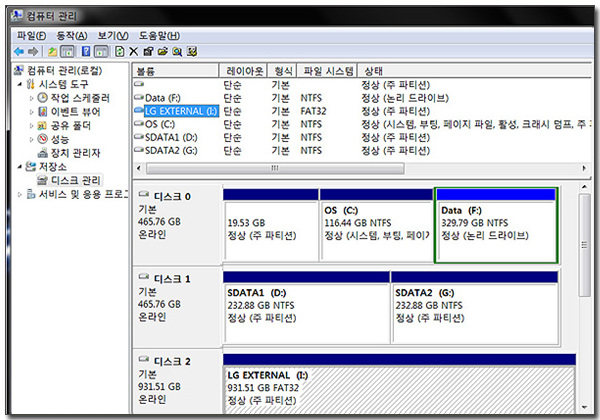
Task: Click the disk view vertical scrollbar thumb
Action: tap(584, 245)
